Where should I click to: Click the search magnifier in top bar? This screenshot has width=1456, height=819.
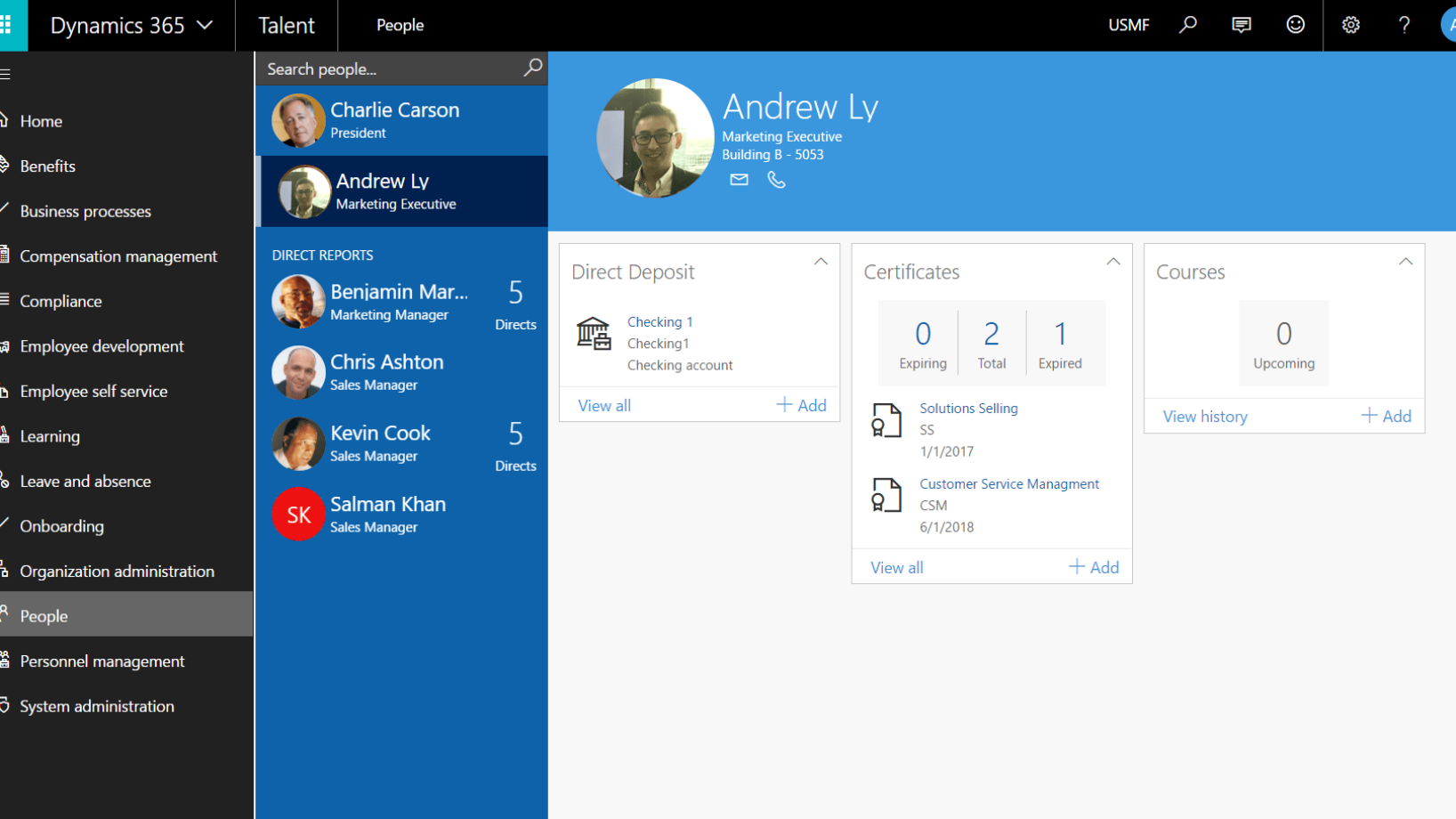(1188, 25)
